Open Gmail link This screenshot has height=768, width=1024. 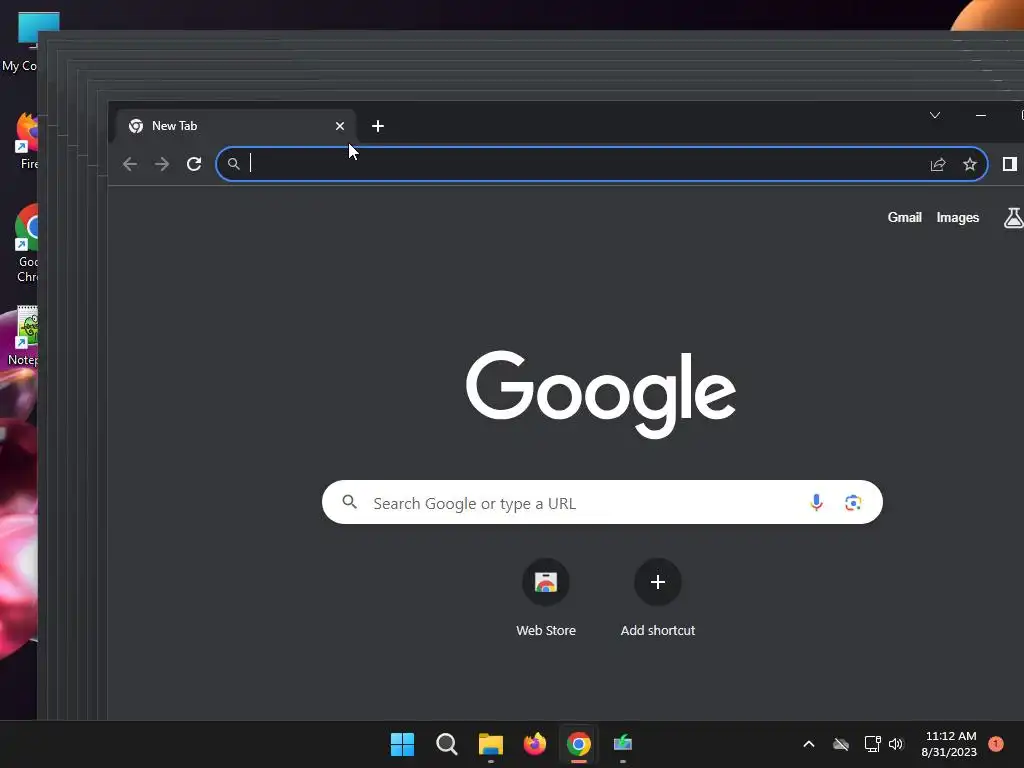tap(904, 217)
